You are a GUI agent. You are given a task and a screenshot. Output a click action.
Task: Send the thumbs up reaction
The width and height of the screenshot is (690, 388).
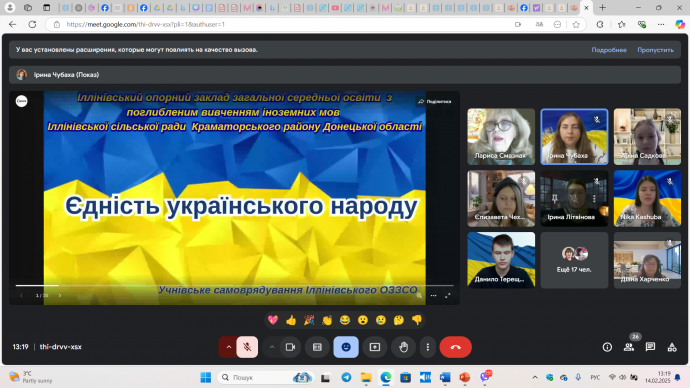tap(291, 320)
